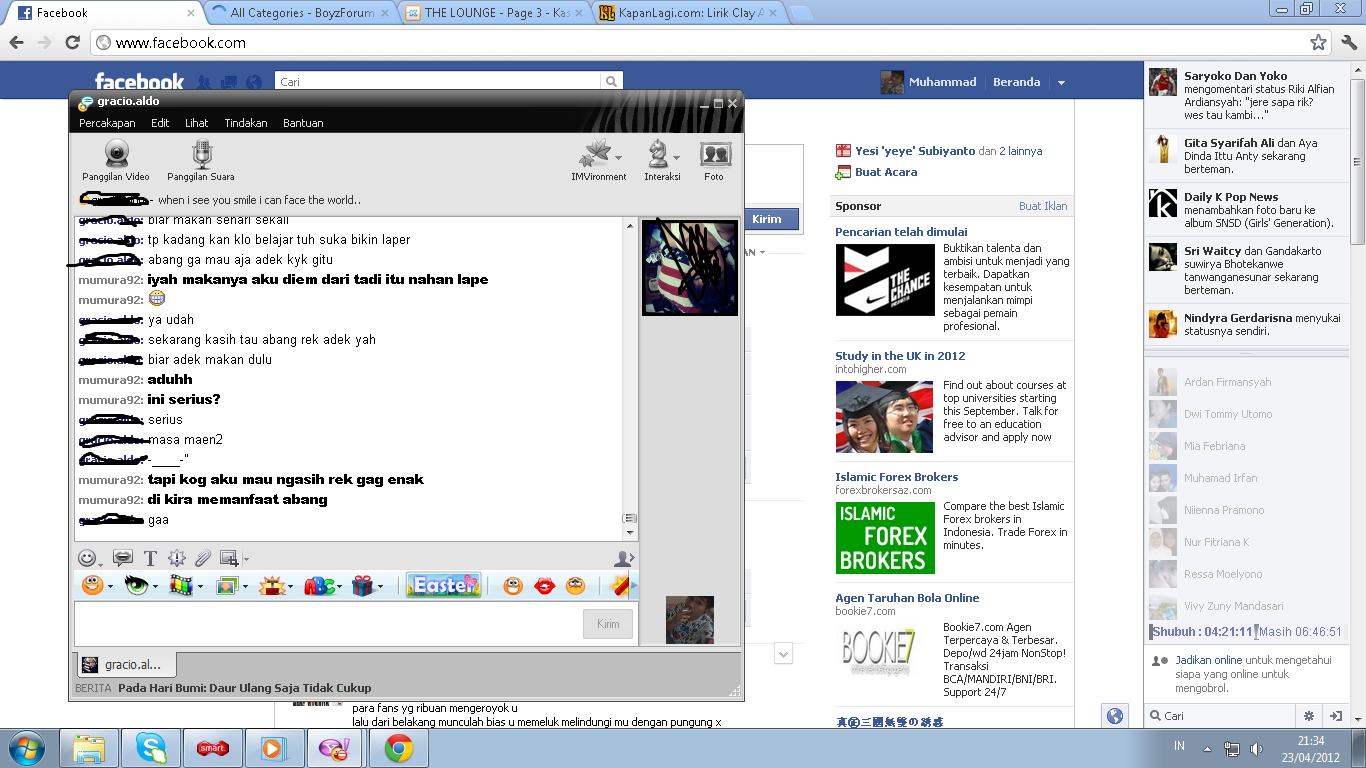Click the Easter theme banner button
1366x768 pixels.
point(444,585)
